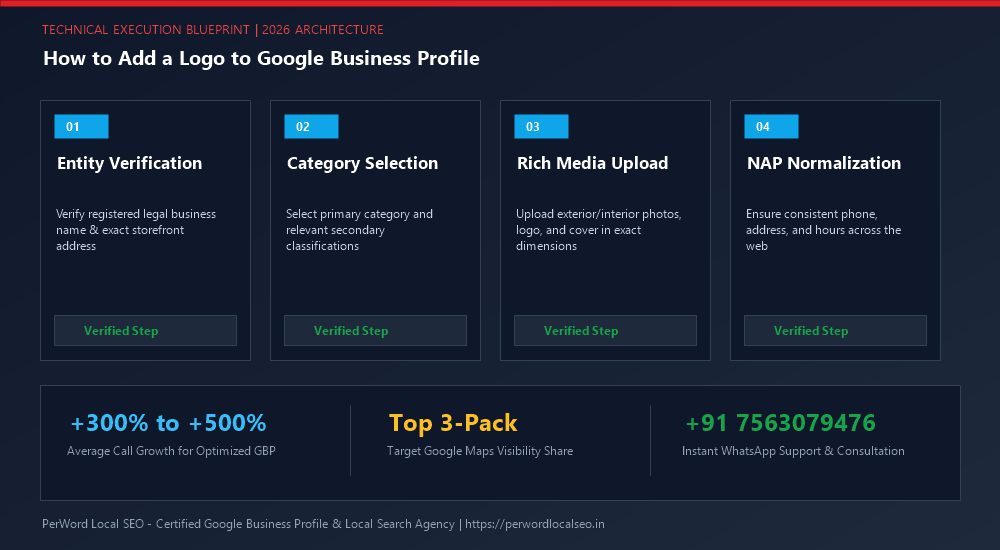
Task: Click the 03 step number badge
Action: coord(541,126)
